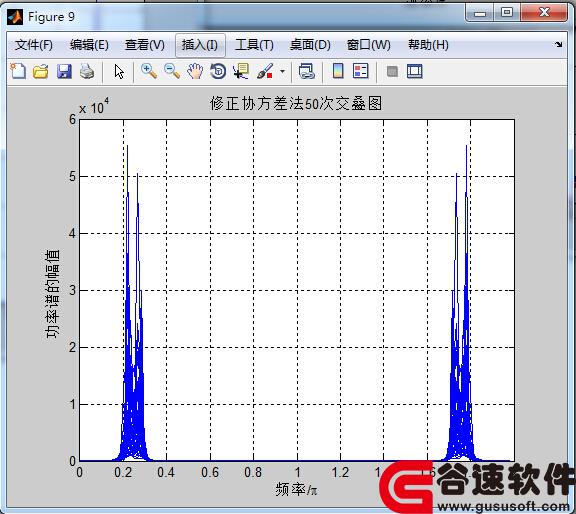This screenshot has width=576, height=514.
Task: Maximize the Figure 9 window
Action: pyautogui.click(x=507, y=13)
